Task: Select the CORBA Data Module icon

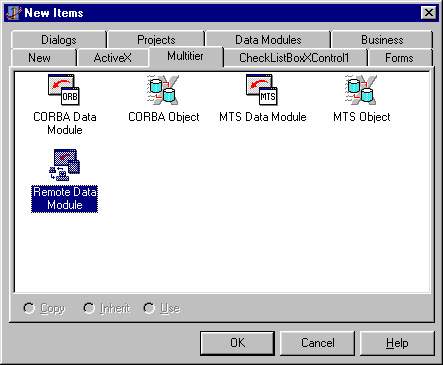Action: [x=64, y=90]
